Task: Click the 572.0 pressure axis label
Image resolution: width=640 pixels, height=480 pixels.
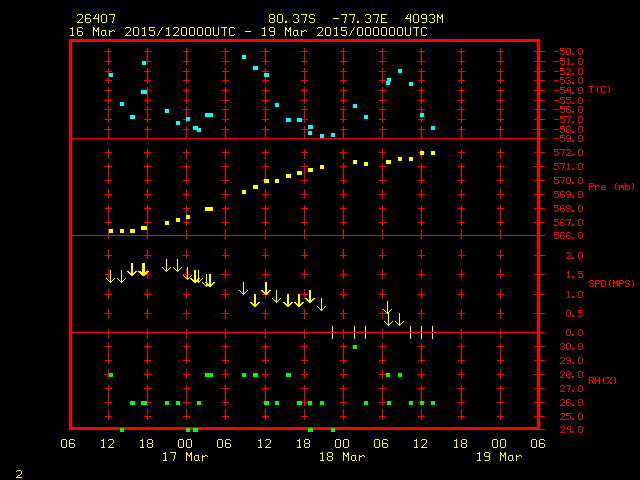Action: click(569, 153)
